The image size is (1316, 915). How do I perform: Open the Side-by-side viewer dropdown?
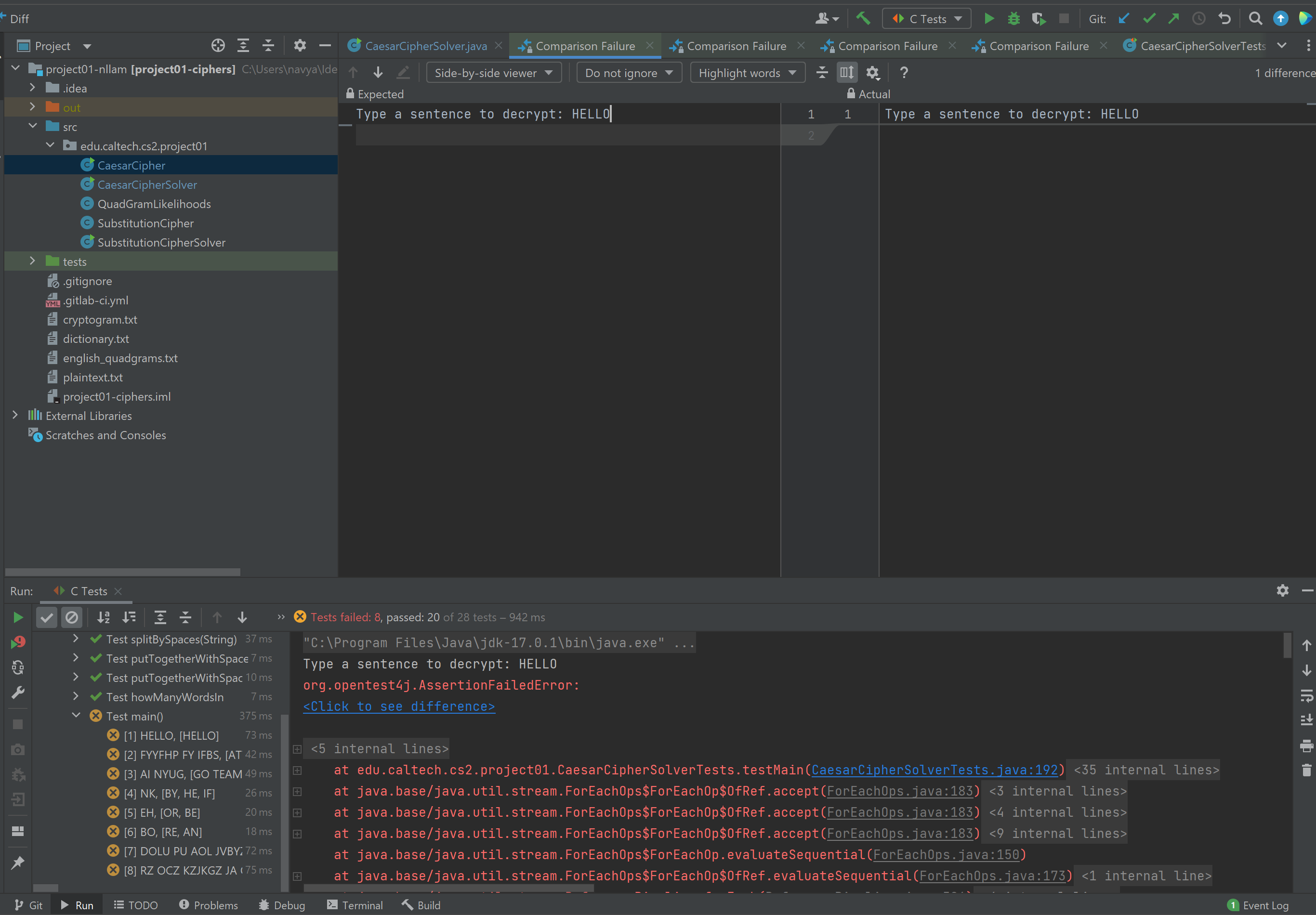[x=493, y=73]
